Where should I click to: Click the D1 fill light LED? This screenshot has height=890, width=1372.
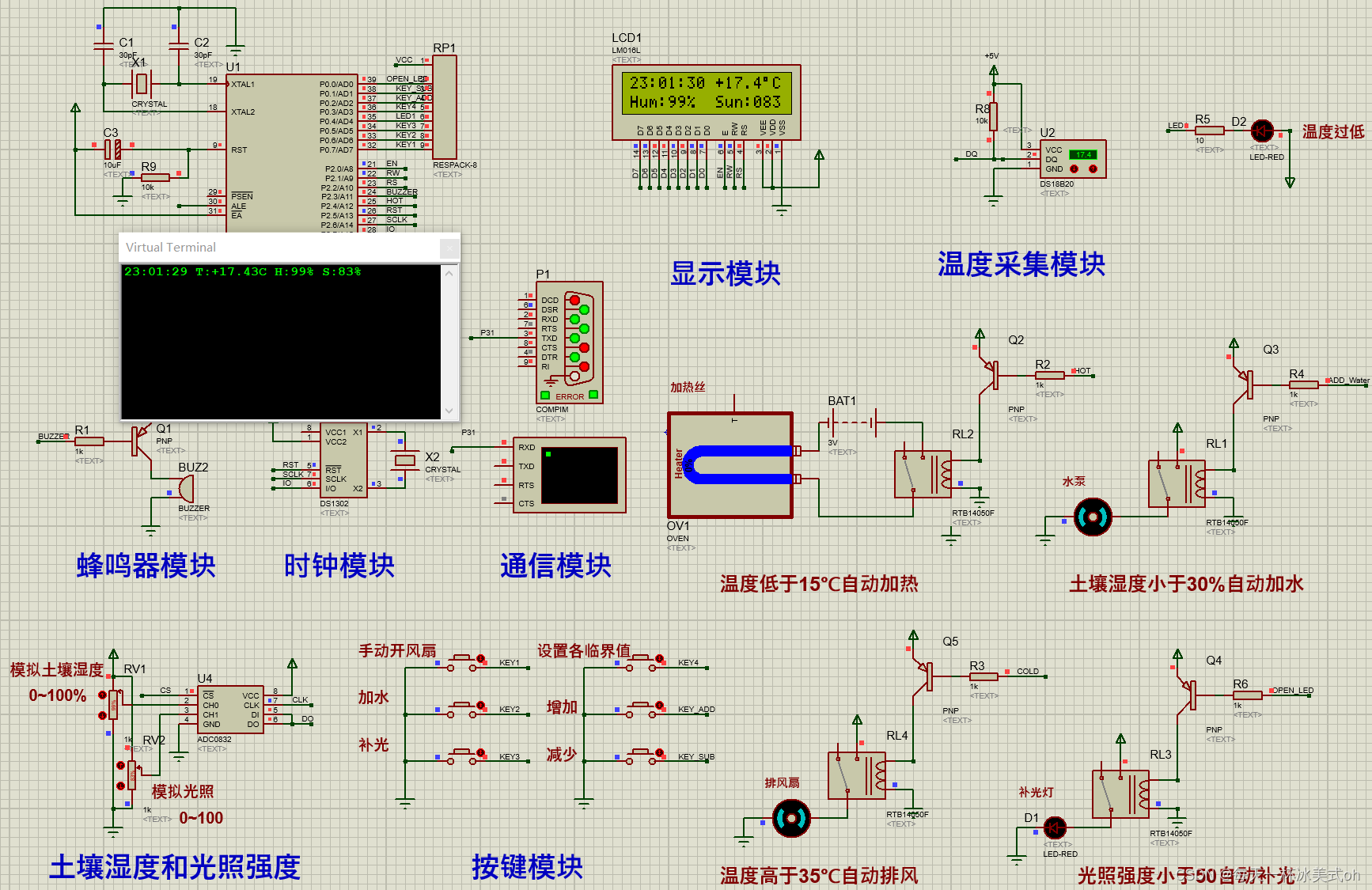pos(1054,828)
